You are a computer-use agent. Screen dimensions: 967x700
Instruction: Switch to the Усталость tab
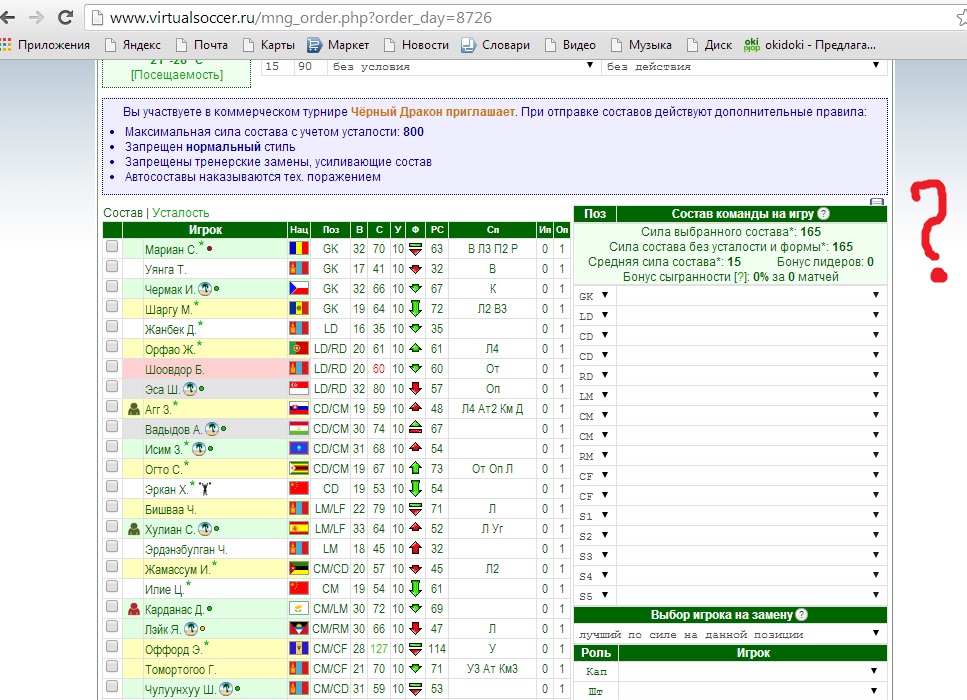coord(181,213)
